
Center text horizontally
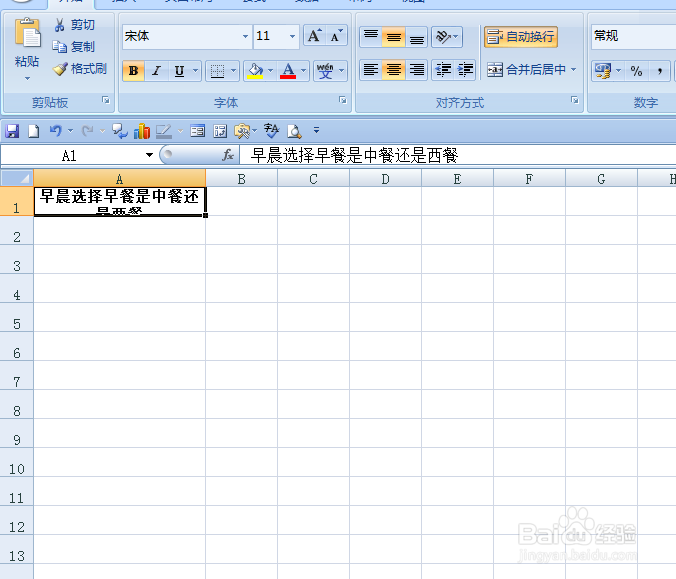[394, 69]
